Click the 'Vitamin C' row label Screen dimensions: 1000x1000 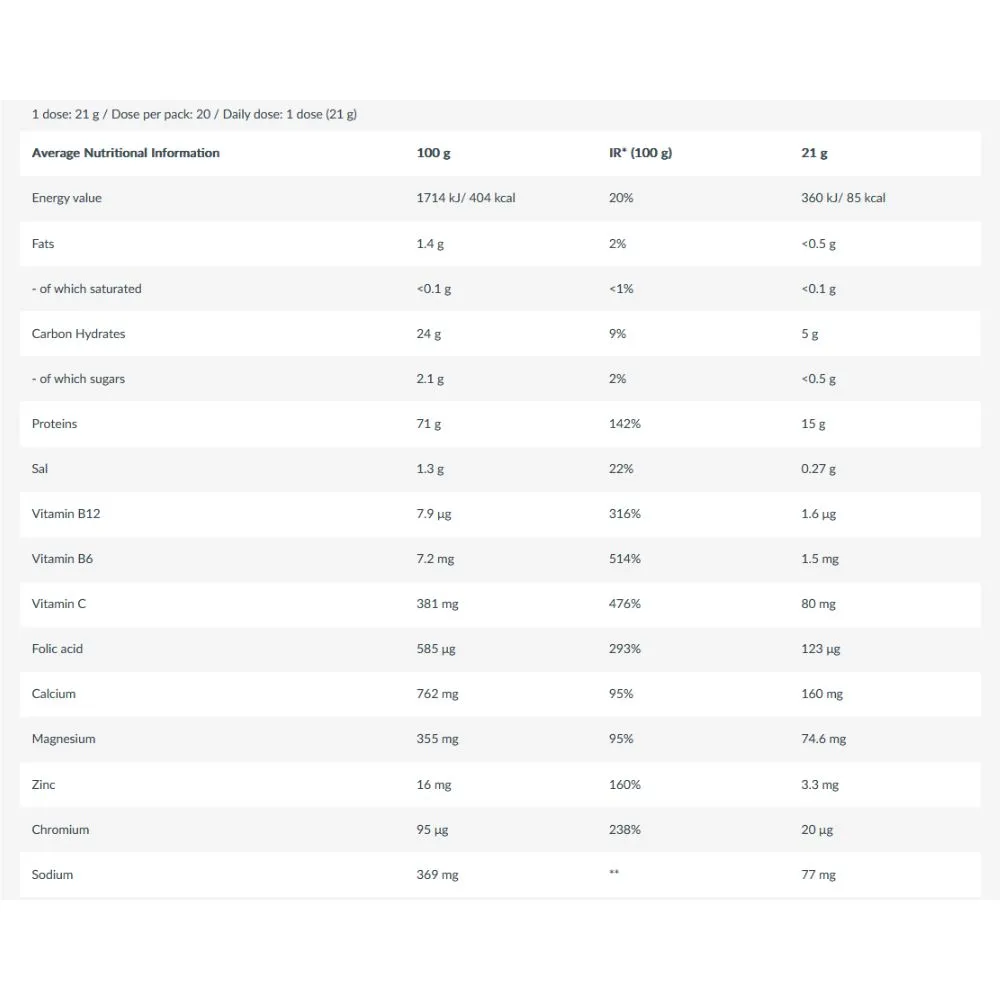click(59, 603)
